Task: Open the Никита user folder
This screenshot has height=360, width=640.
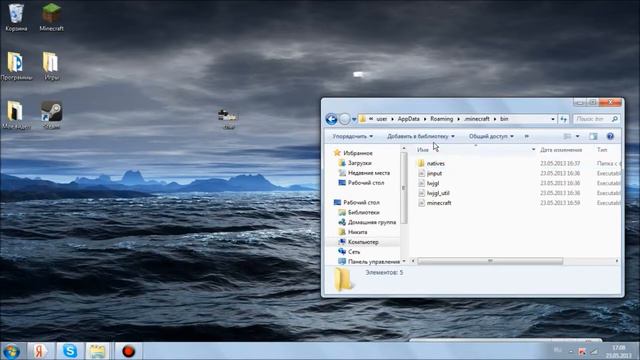Action: point(357,232)
